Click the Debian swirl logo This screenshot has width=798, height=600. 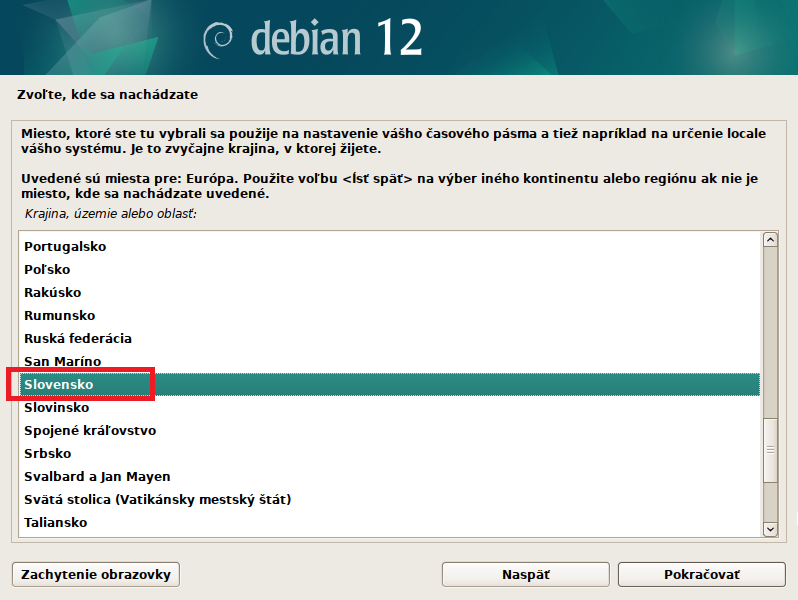point(220,38)
